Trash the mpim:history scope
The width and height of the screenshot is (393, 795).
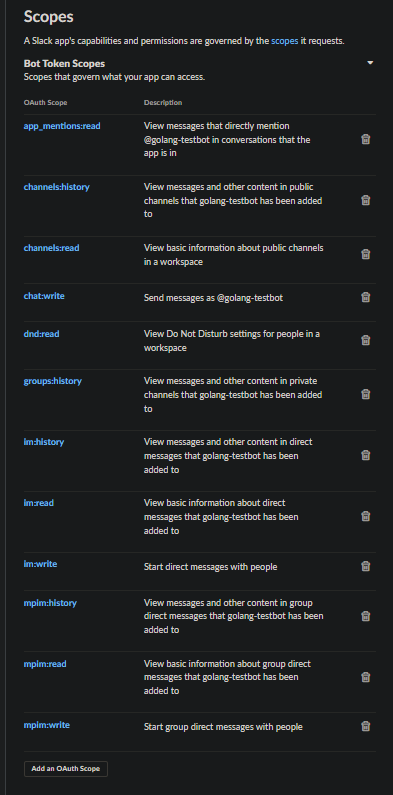[365, 616]
